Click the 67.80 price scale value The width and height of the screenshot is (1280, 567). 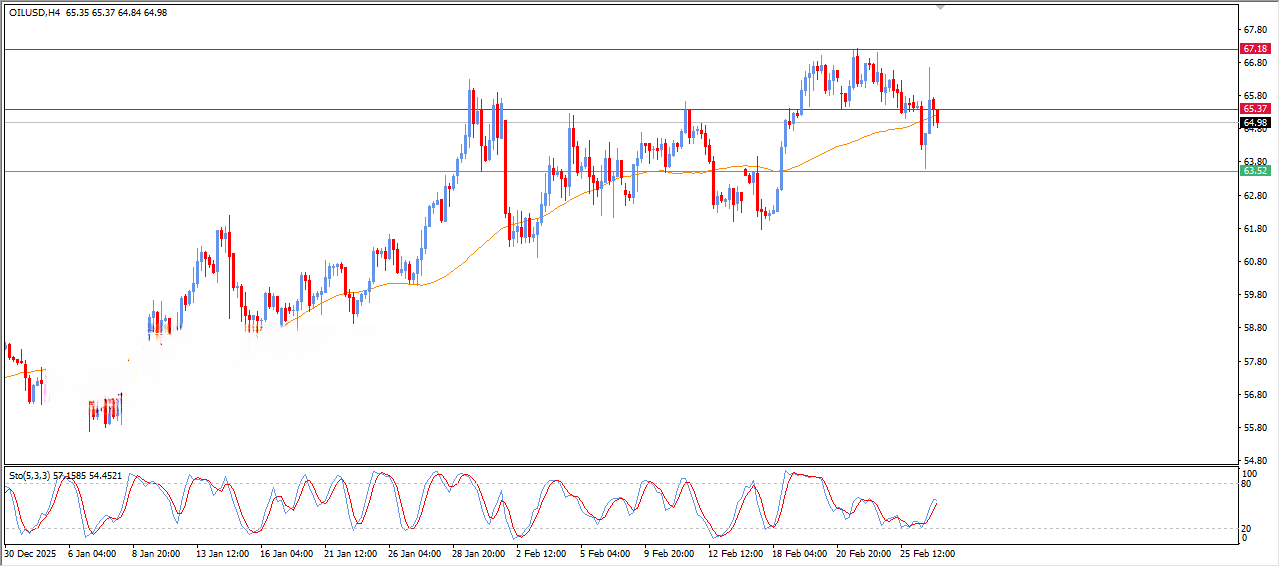[1252, 29]
